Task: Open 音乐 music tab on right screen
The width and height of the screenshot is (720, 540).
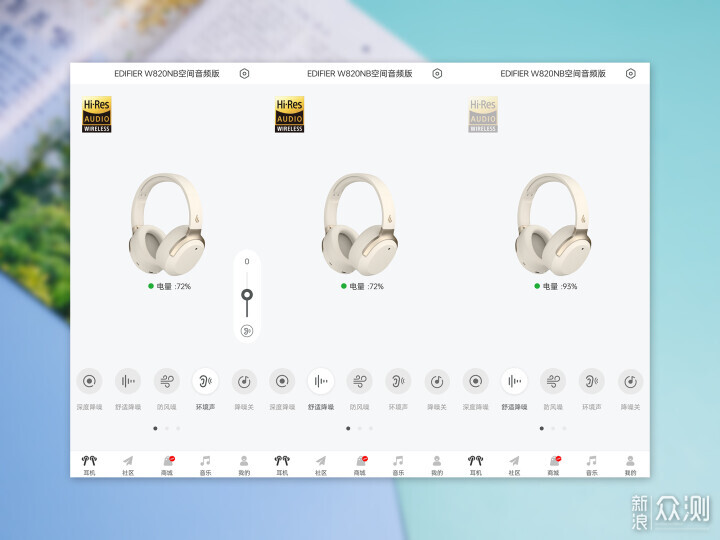Action: 592,465
